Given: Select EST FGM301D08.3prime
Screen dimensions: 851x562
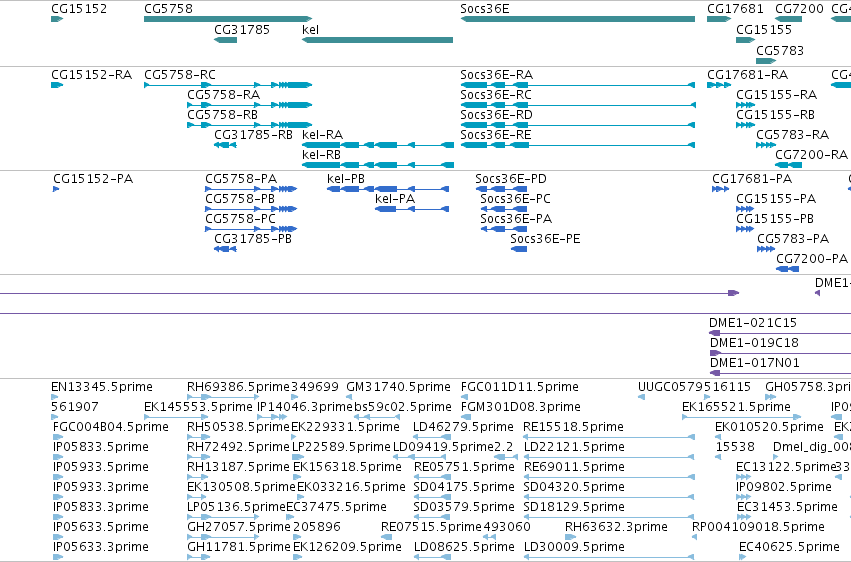Looking at the screenshot, I should tap(466, 417).
